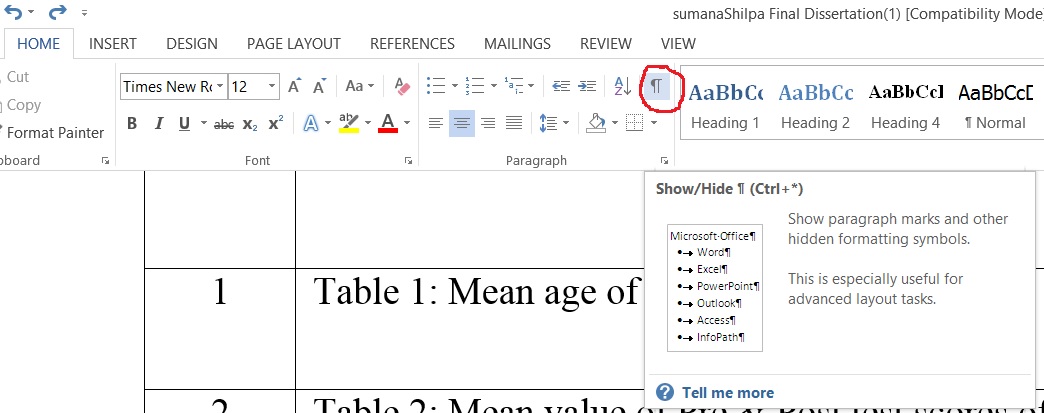
Task: Apply the Heading 2 style
Action: [815, 105]
